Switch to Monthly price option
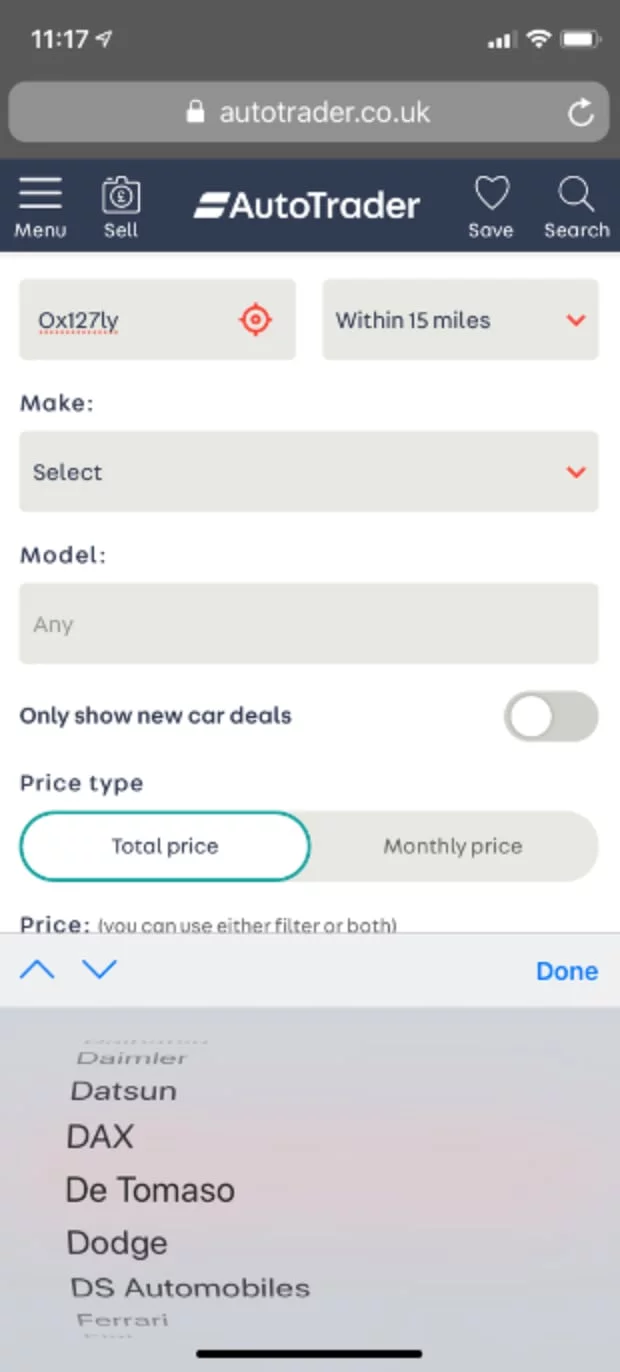Viewport: 620px width, 1372px height. tap(453, 846)
